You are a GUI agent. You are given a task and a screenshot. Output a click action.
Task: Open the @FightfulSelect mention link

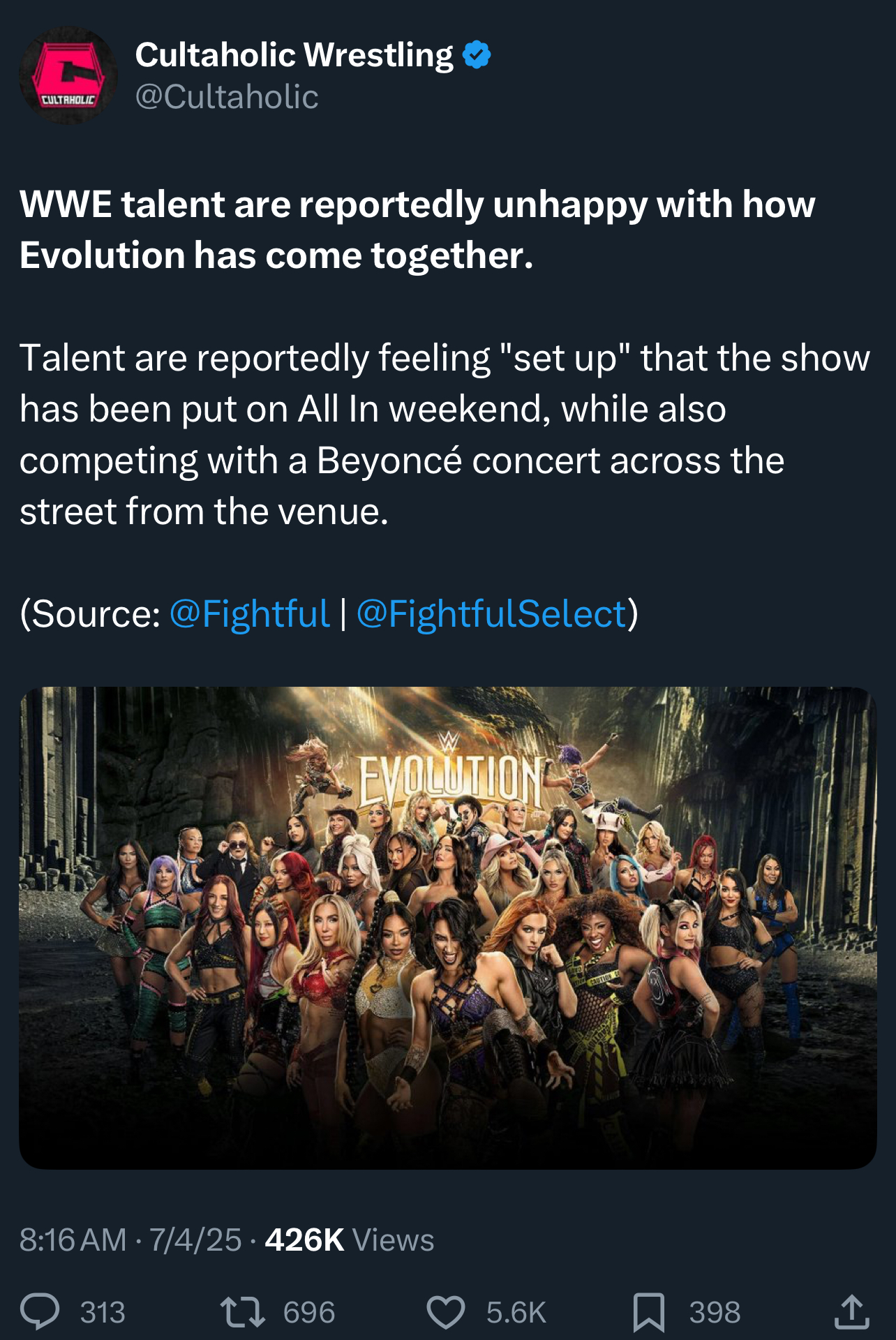pyautogui.click(x=491, y=614)
